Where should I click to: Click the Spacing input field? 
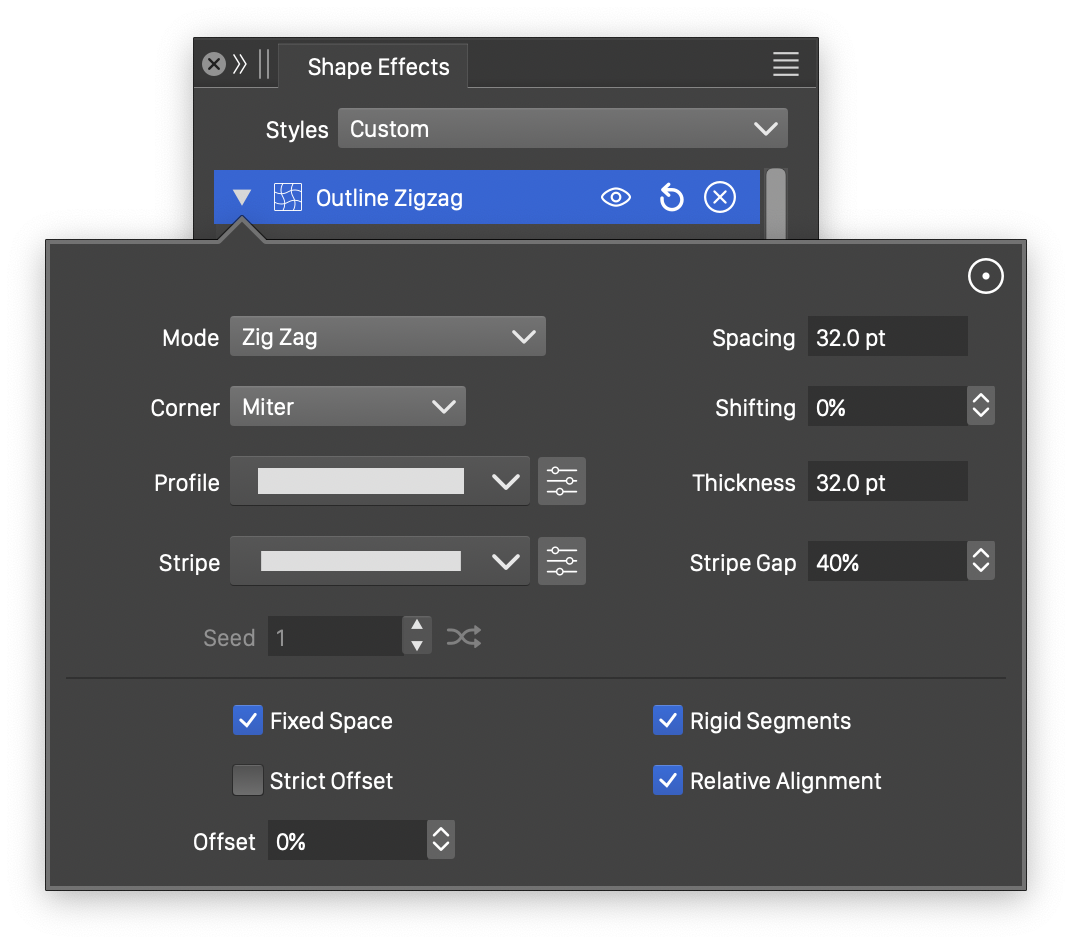tap(886, 338)
